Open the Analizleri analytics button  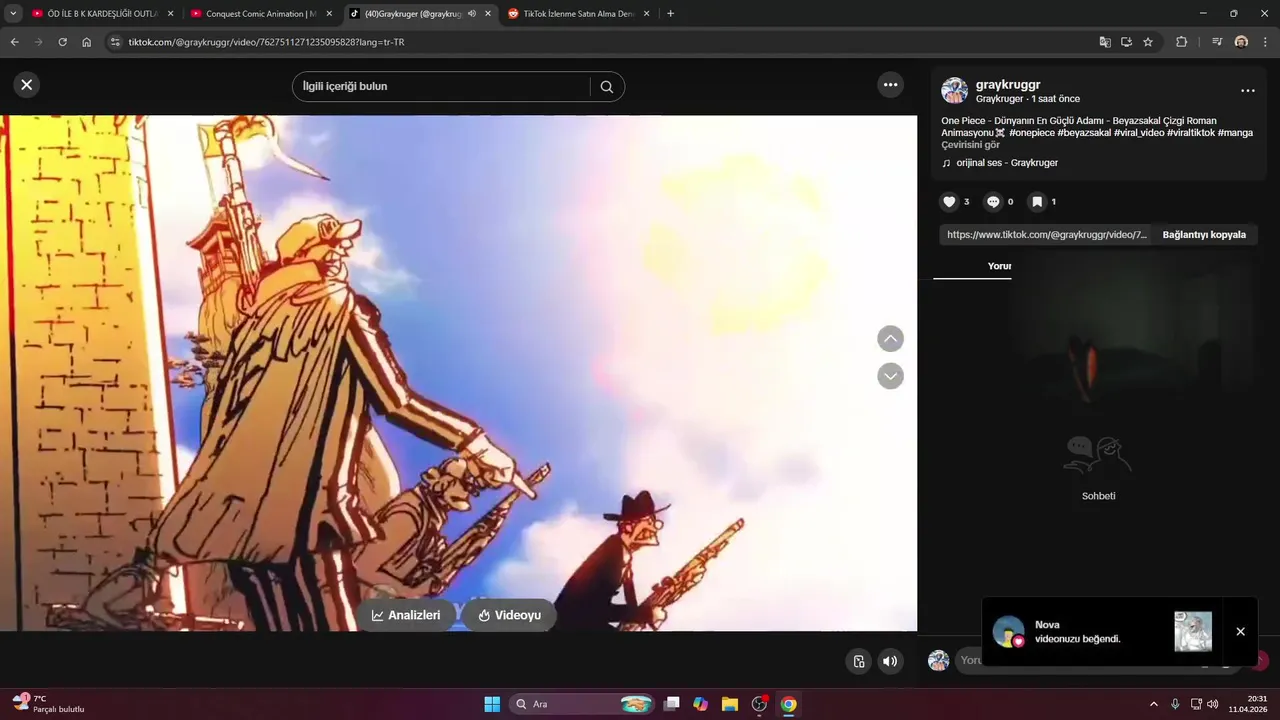tap(407, 615)
